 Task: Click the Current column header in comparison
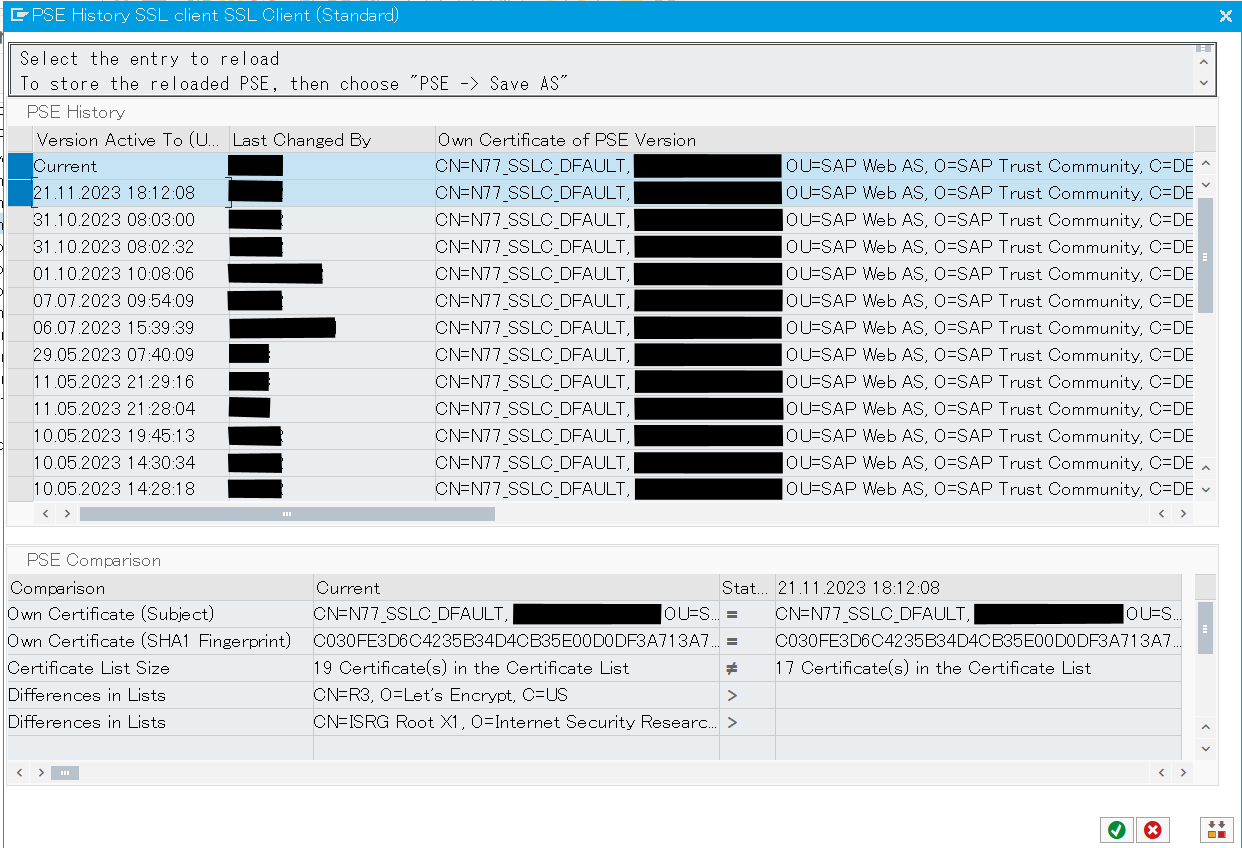pyautogui.click(x=515, y=588)
